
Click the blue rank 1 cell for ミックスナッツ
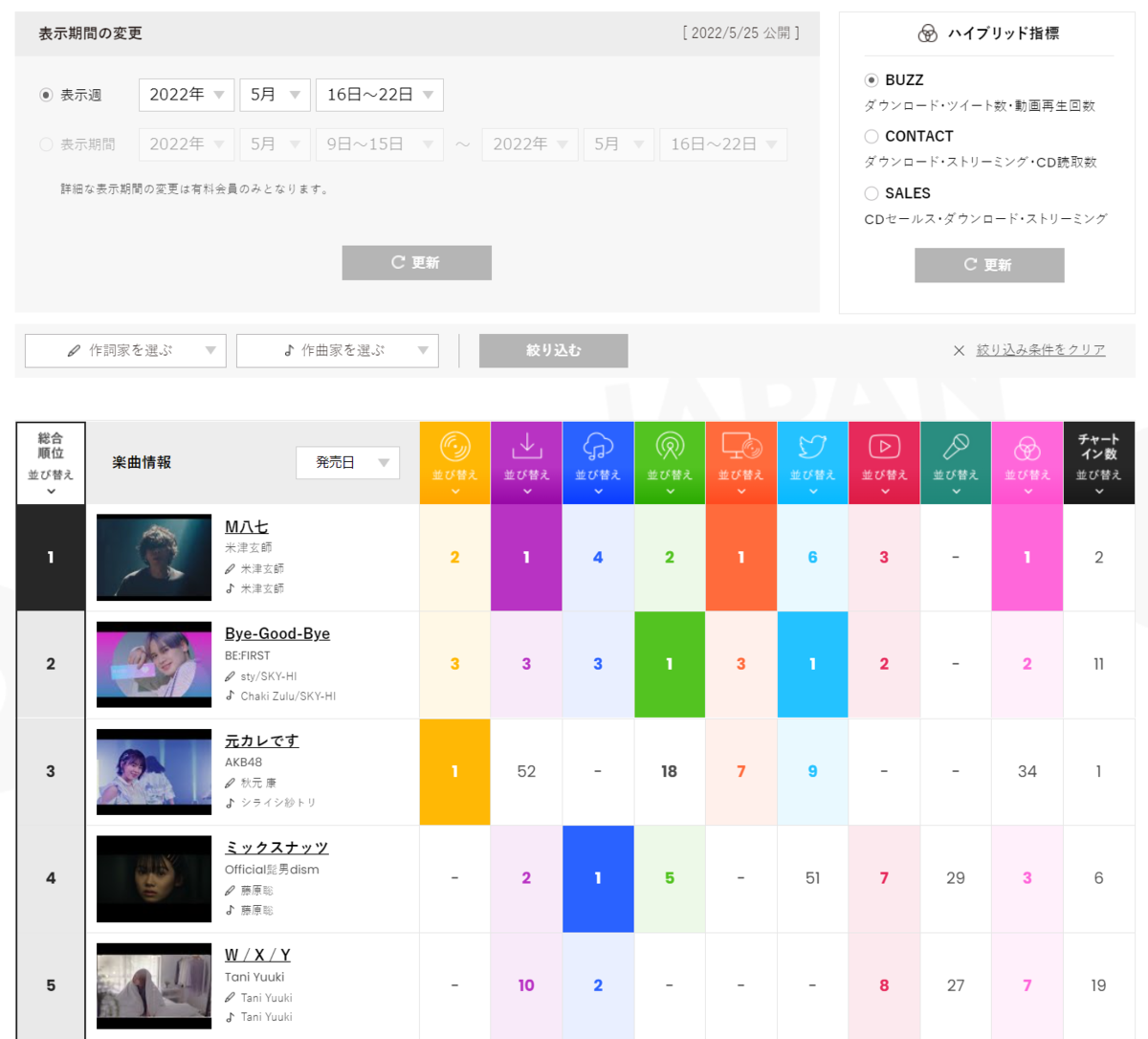pos(598,879)
